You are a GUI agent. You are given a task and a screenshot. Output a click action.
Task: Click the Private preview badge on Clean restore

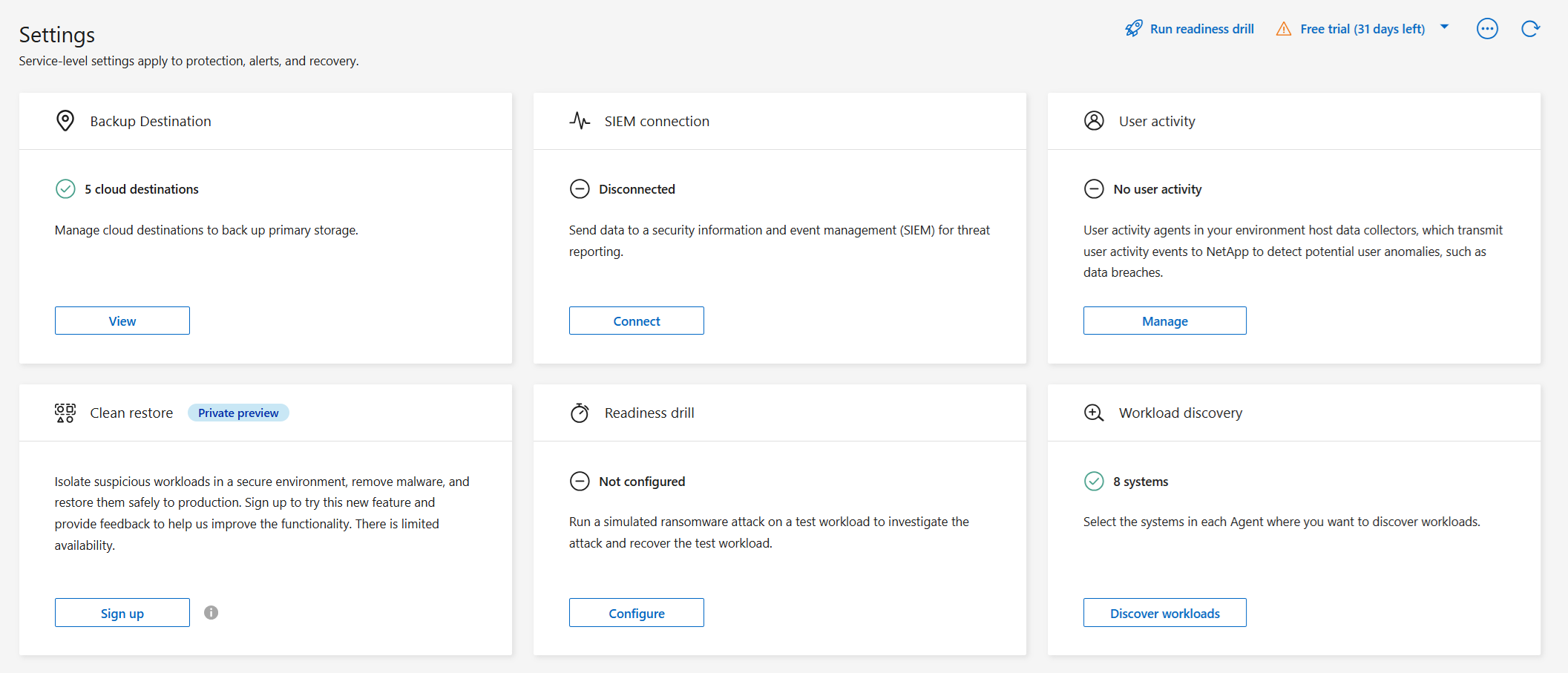click(x=238, y=413)
